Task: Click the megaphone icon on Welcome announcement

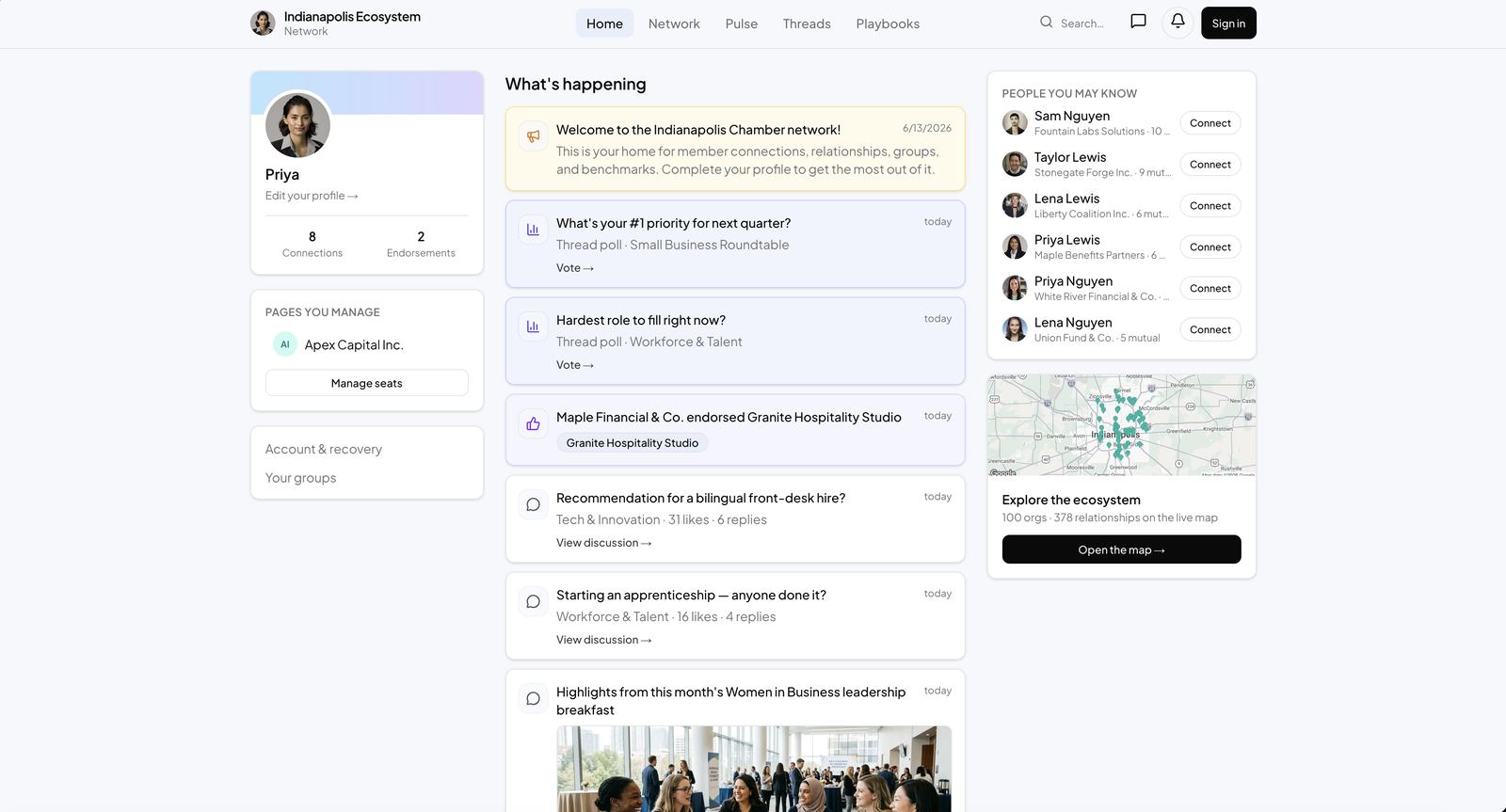Action: (x=533, y=136)
